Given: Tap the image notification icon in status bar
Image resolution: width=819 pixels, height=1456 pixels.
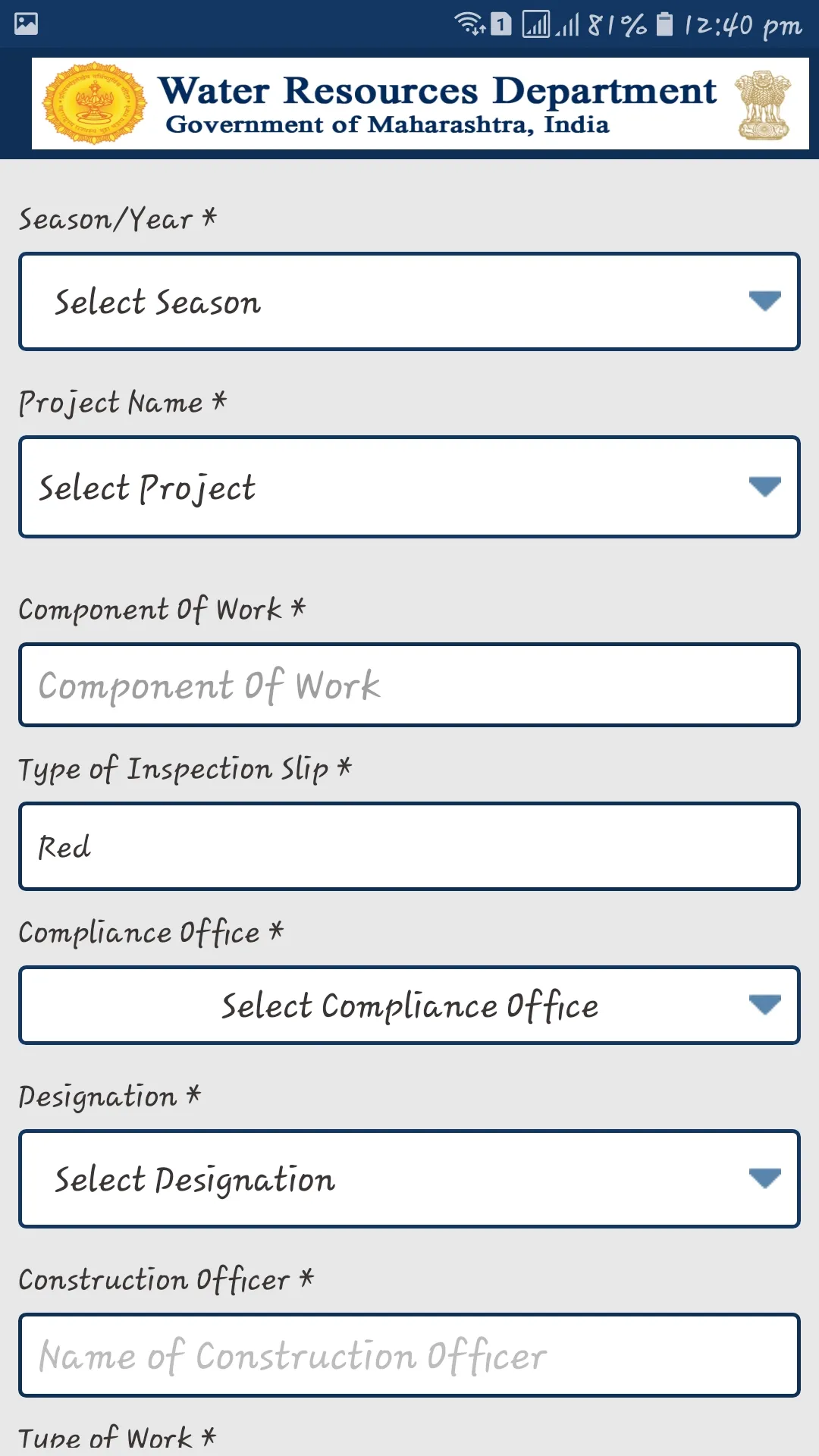Looking at the screenshot, I should click(x=26, y=24).
